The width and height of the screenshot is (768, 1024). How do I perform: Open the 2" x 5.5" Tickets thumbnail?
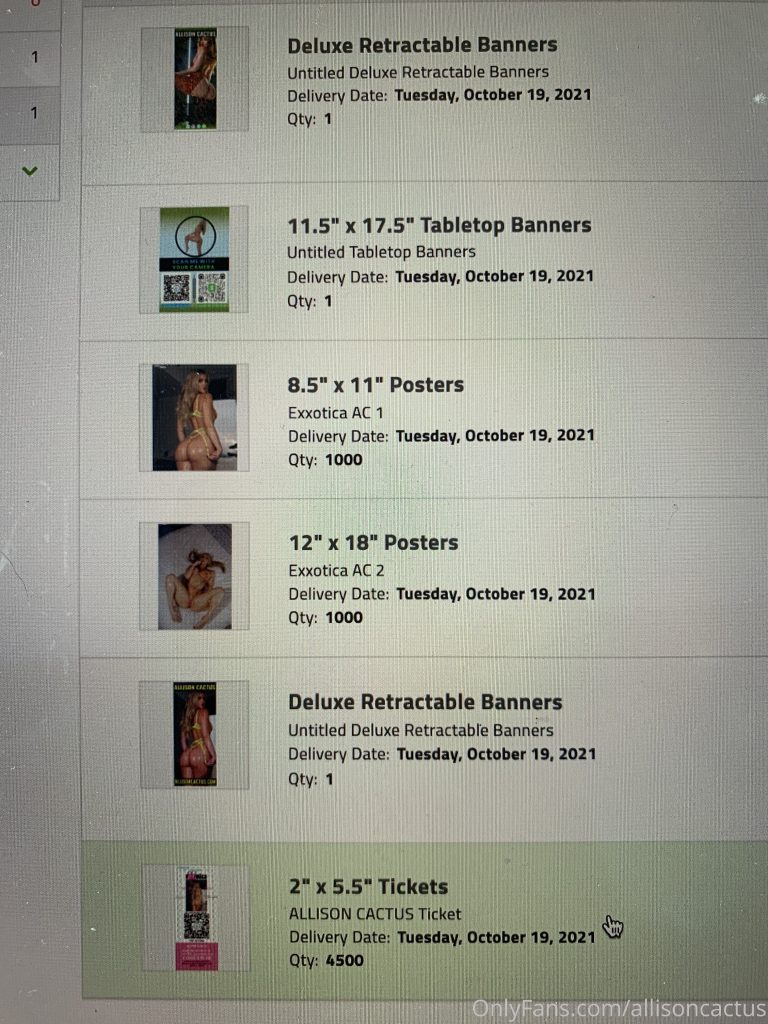pyautogui.click(x=196, y=918)
